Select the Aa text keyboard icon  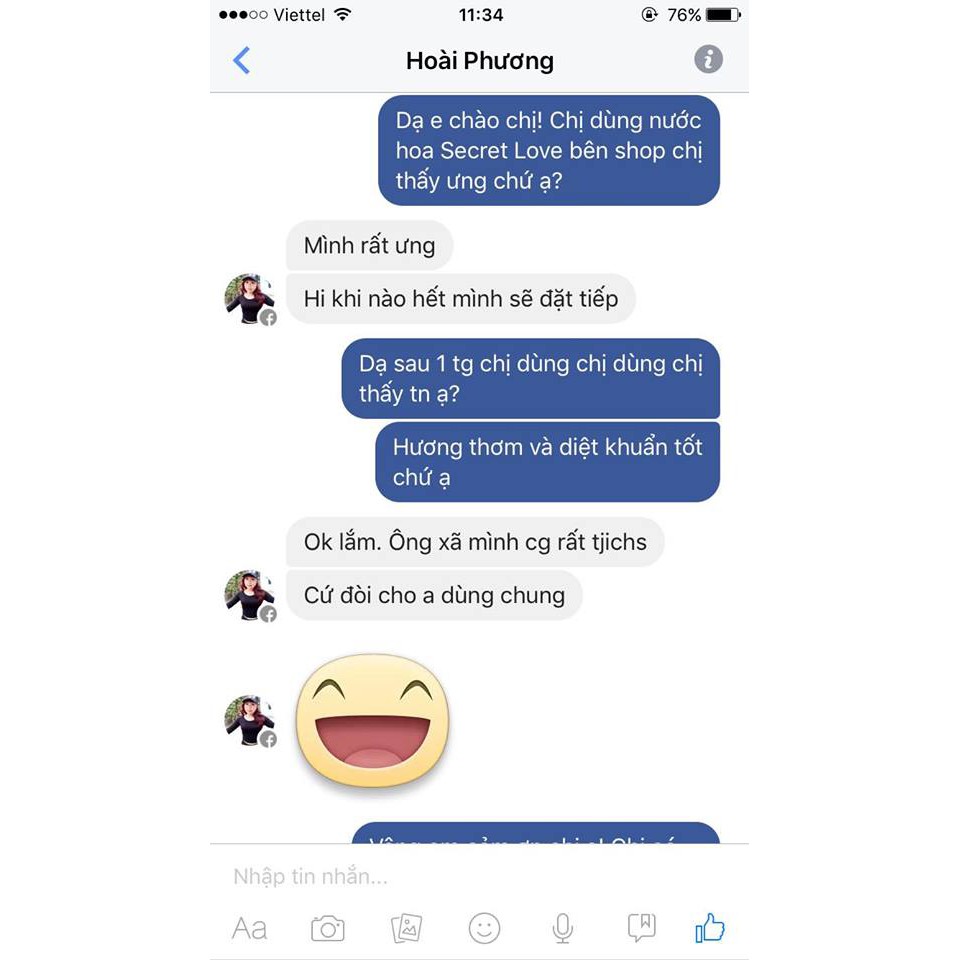pyautogui.click(x=249, y=929)
